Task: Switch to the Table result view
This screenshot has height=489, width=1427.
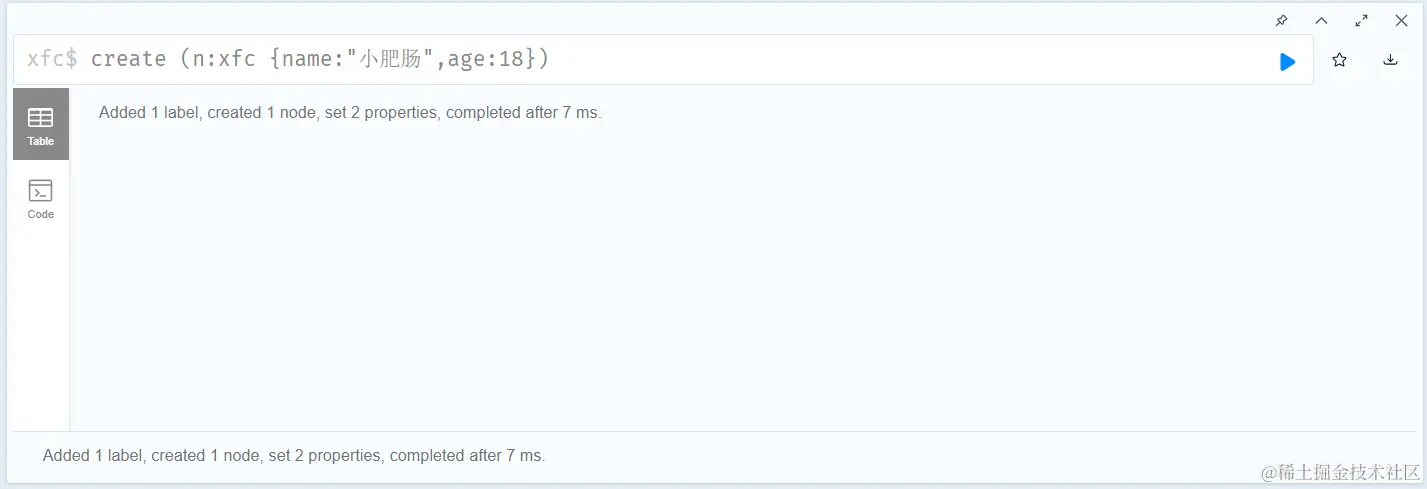Action: pyautogui.click(x=41, y=124)
